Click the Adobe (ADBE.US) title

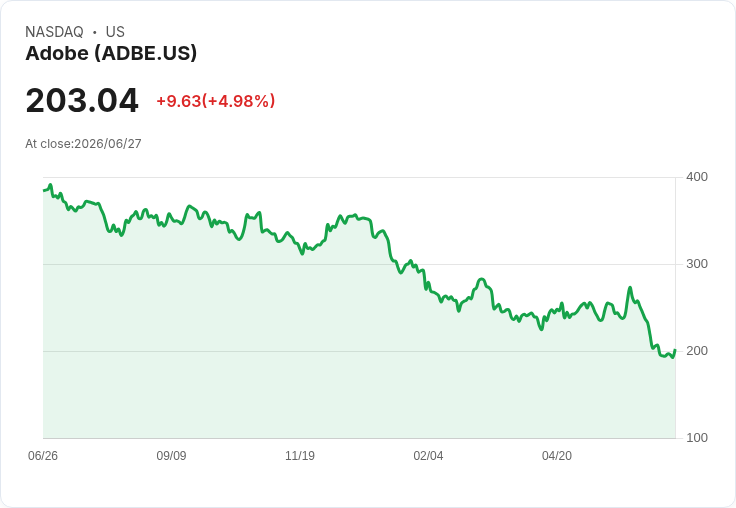coord(111,53)
